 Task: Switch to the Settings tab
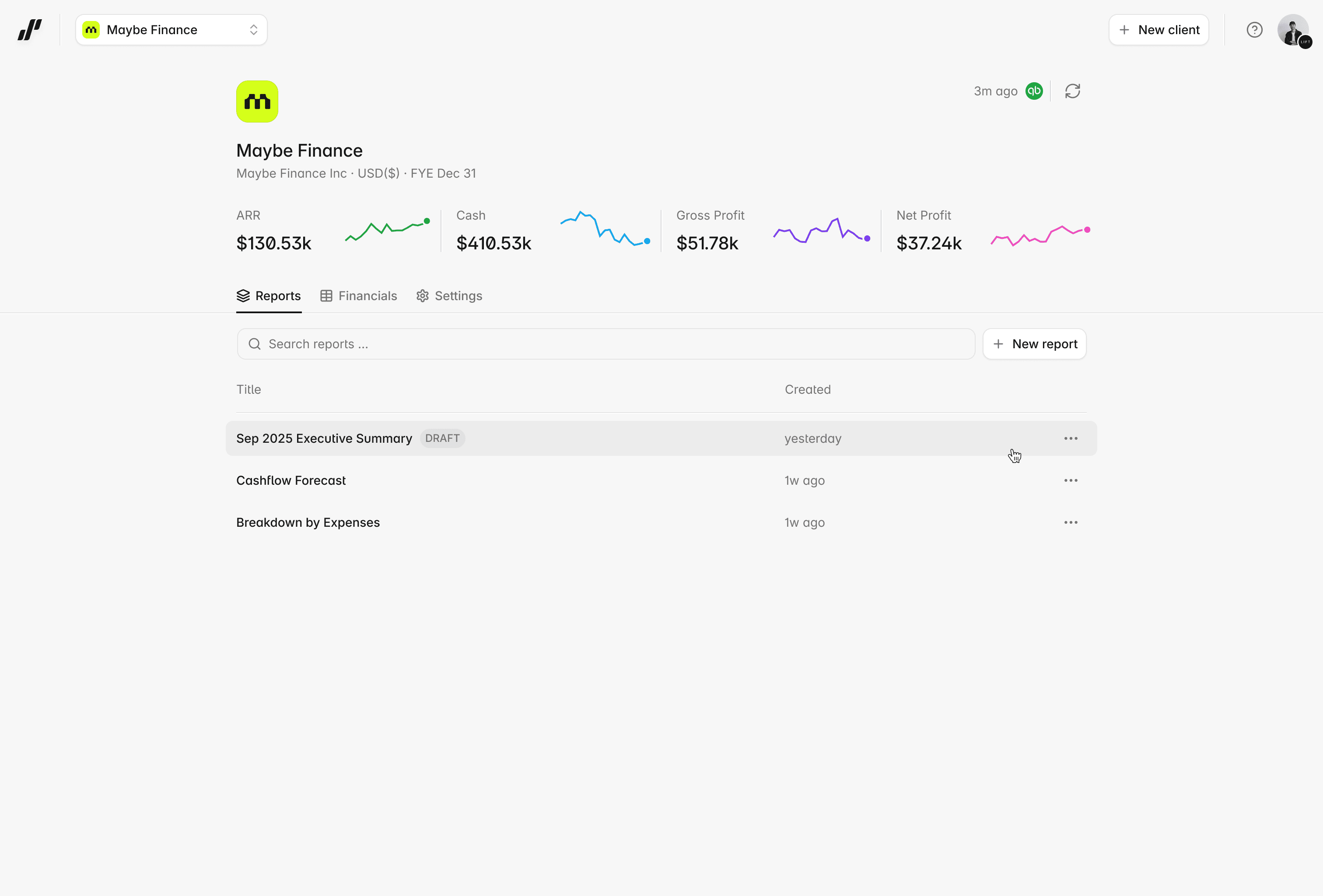449,296
